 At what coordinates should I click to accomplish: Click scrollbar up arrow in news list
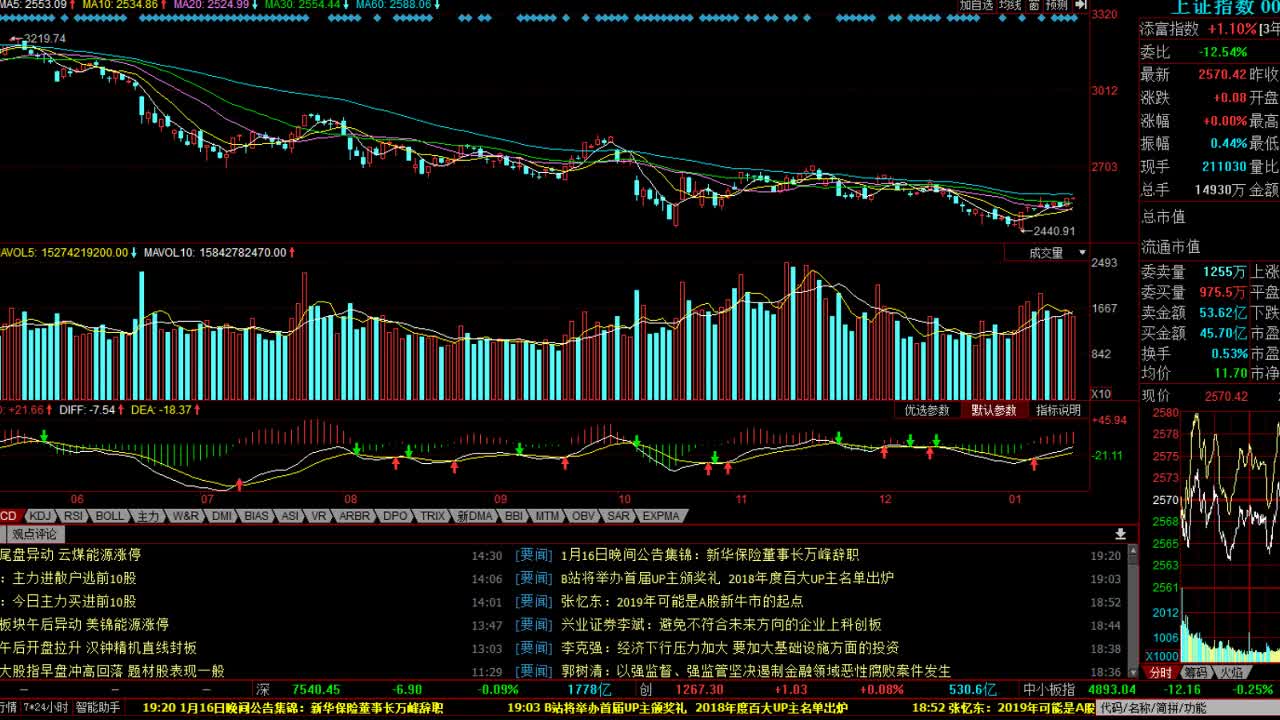1133,550
